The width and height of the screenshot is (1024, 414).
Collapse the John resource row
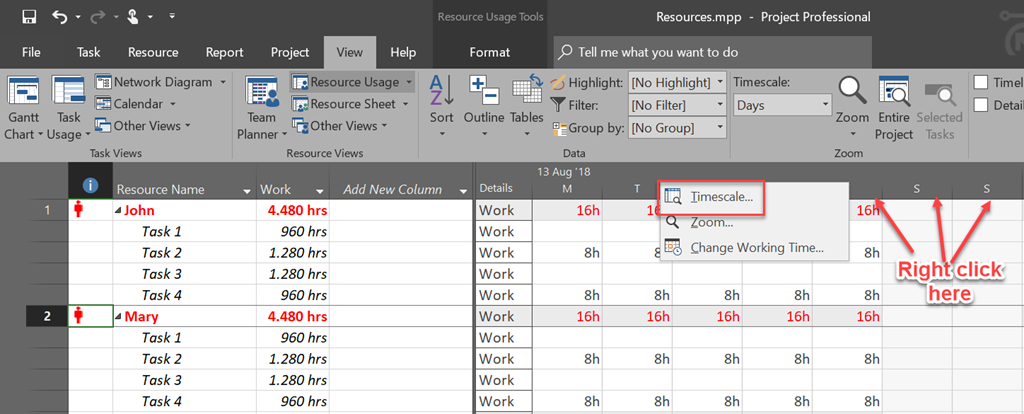(x=119, y=210)
